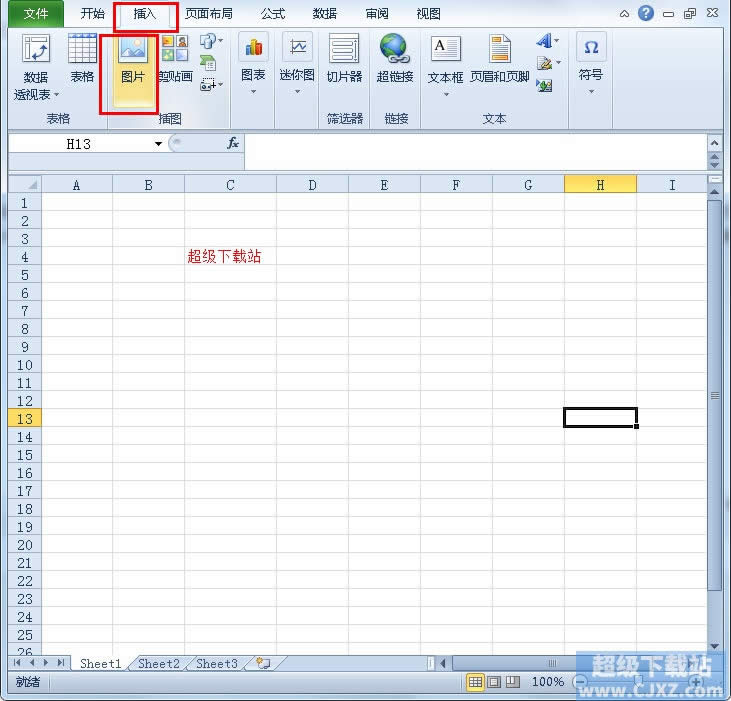The width and height of the screenshot is (731, 701).
Task: Open the shapes gallery icon
Action: 208,41
